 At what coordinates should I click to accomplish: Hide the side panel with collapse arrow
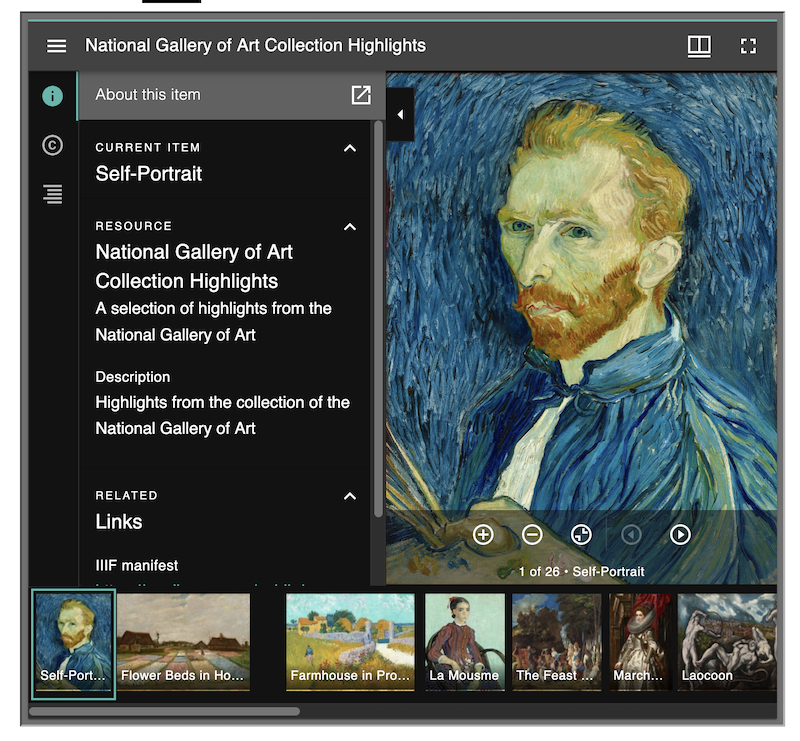[x=399, y=113]
